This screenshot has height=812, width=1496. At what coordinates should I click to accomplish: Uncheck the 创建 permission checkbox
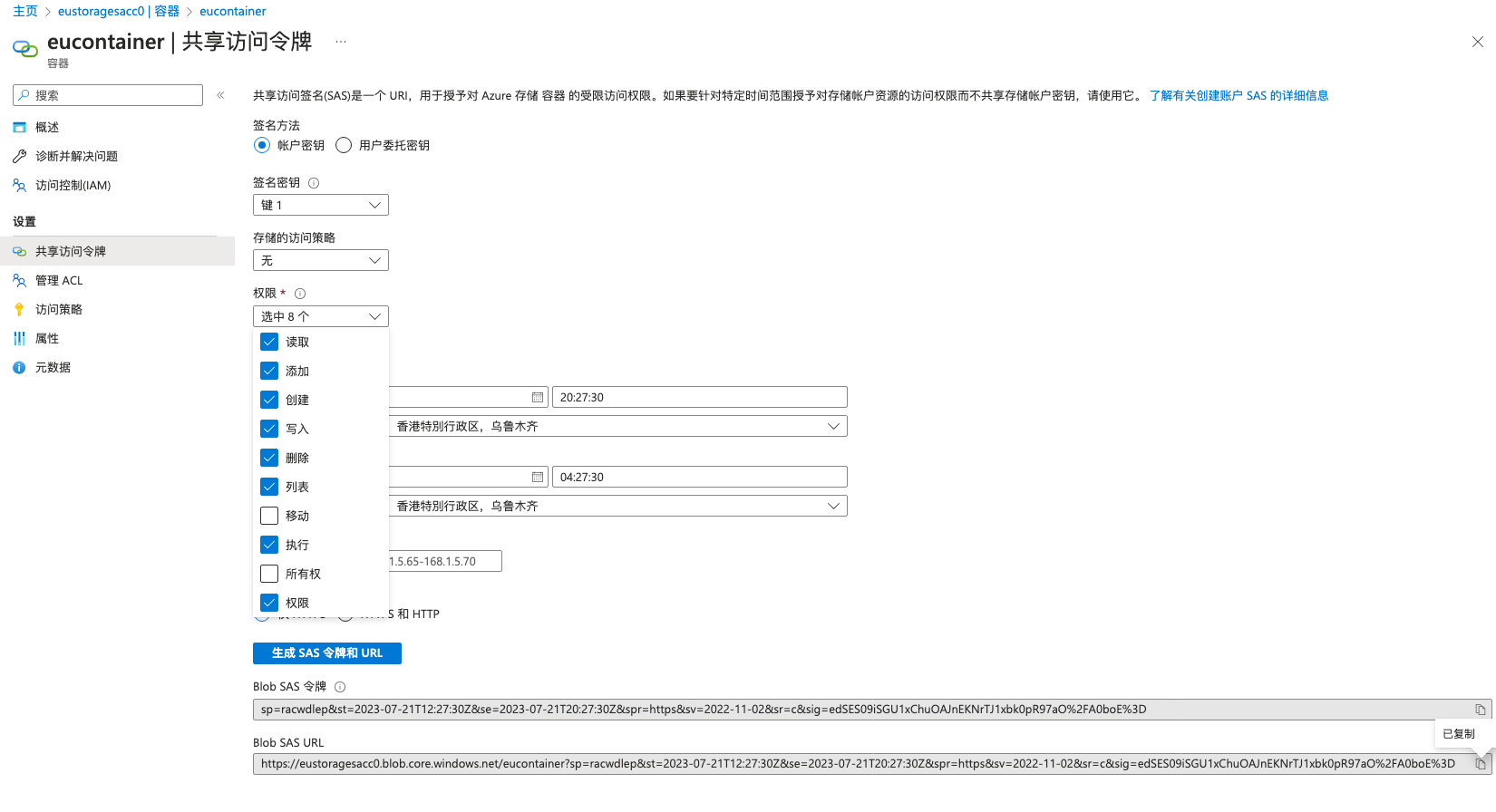pyautogui.click(x=269, y=400)
